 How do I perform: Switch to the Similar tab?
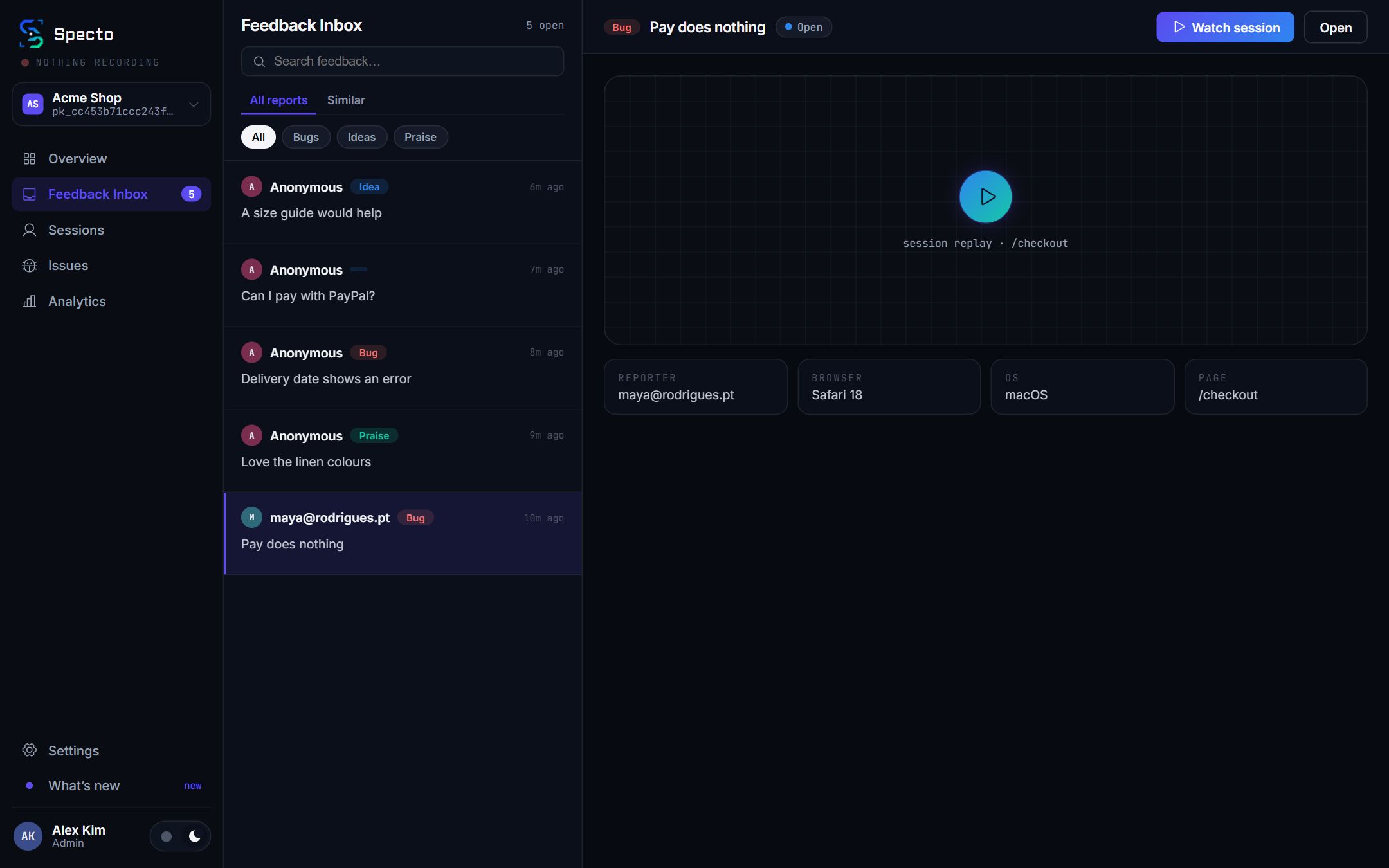[x=346, y=100]
